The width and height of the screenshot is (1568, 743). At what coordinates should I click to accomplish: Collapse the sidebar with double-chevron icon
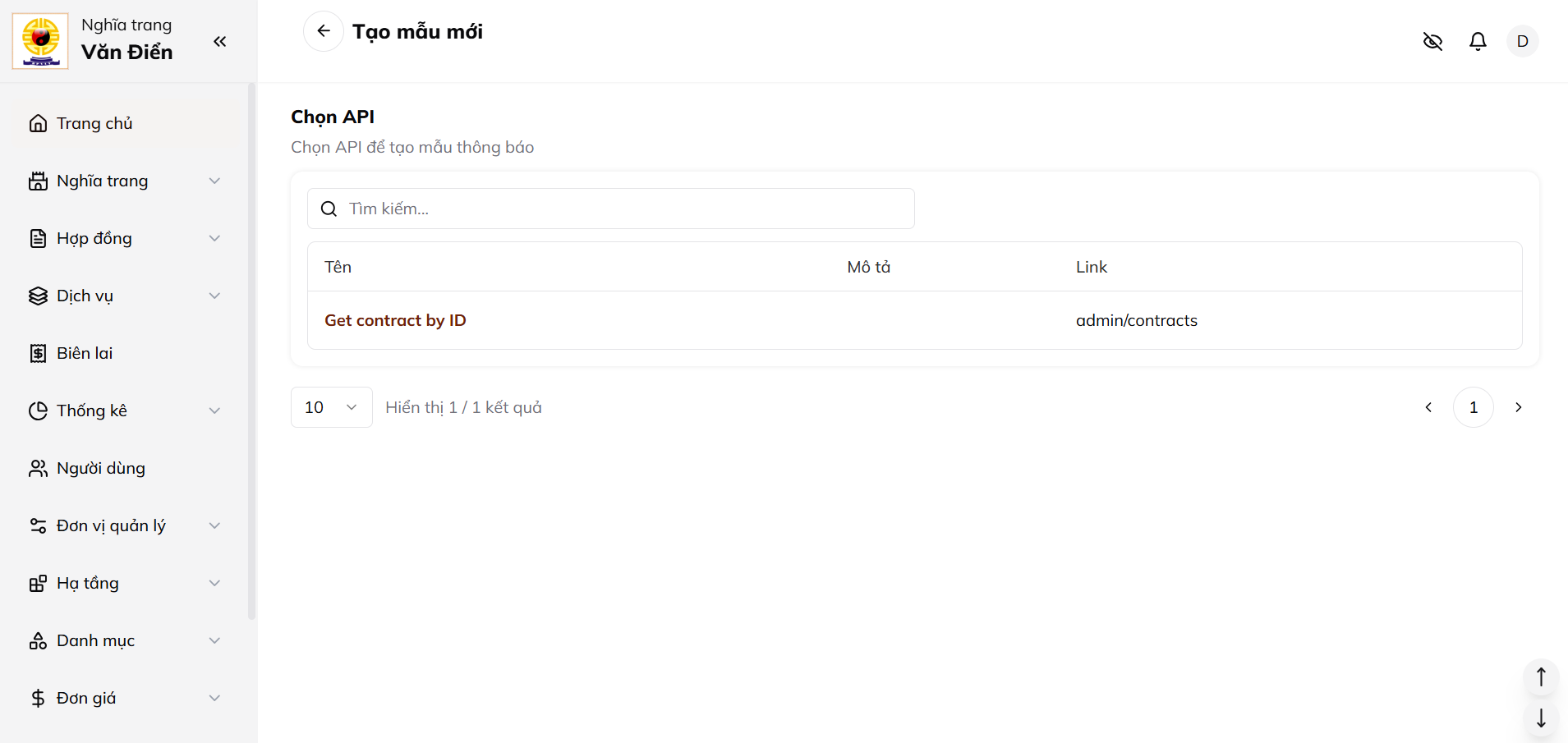219,42
